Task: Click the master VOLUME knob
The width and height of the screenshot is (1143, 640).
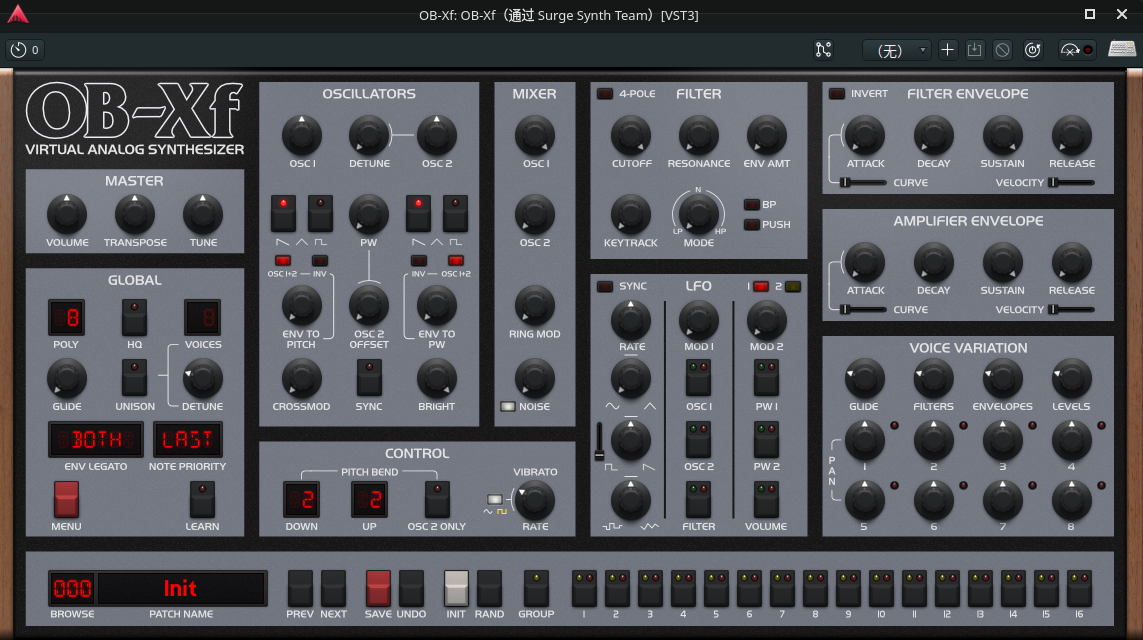Action: [x=66, y=214]
